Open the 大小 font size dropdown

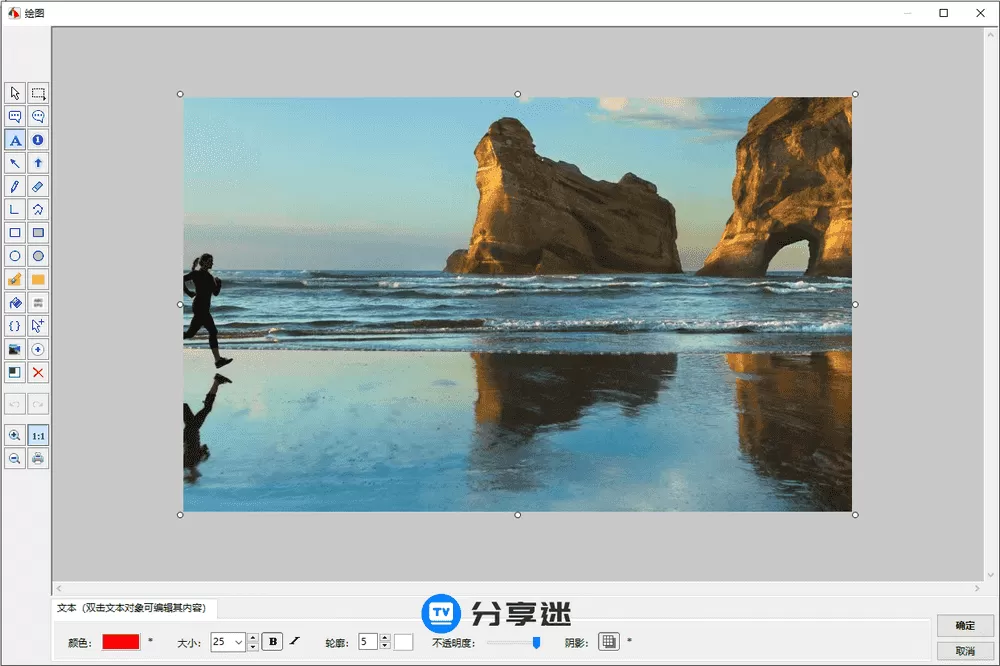pyautogui.click(x=238, y=641)
